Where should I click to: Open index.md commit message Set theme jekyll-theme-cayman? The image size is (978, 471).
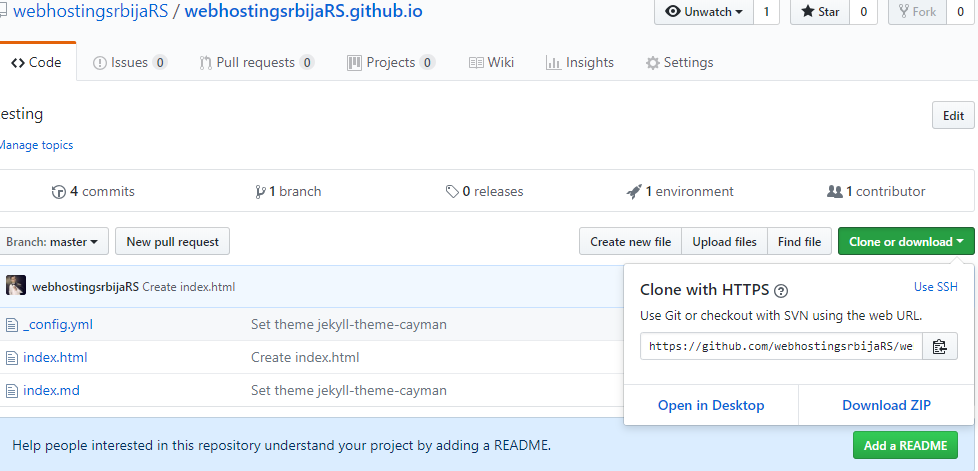point(349,391)
